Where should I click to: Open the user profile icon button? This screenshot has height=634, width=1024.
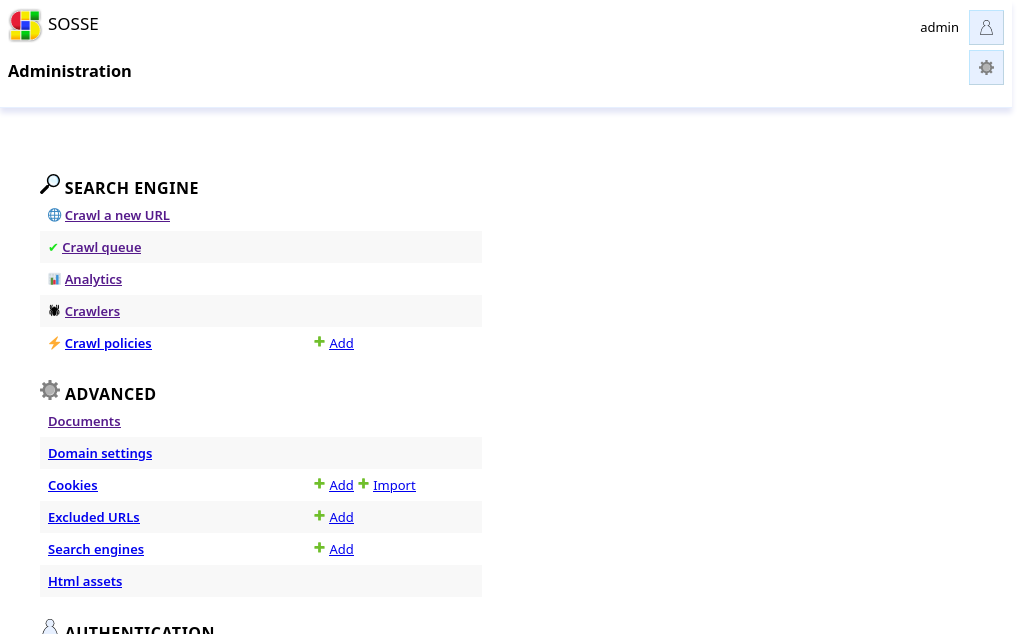986,27
